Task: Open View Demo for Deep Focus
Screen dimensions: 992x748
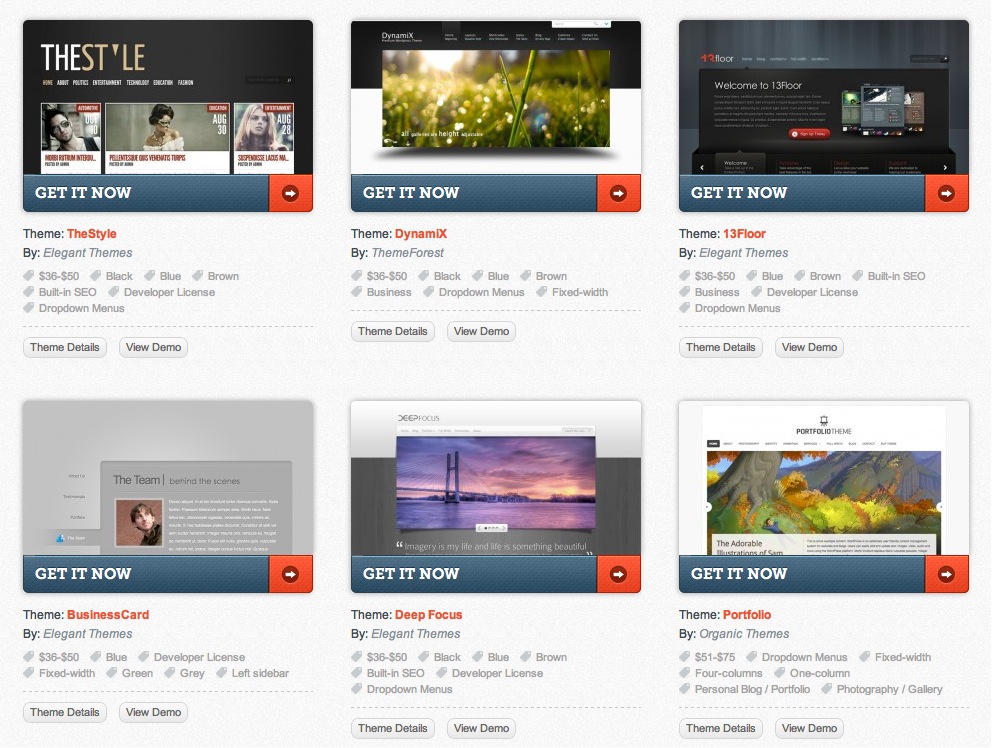Action: click(481, 728)
